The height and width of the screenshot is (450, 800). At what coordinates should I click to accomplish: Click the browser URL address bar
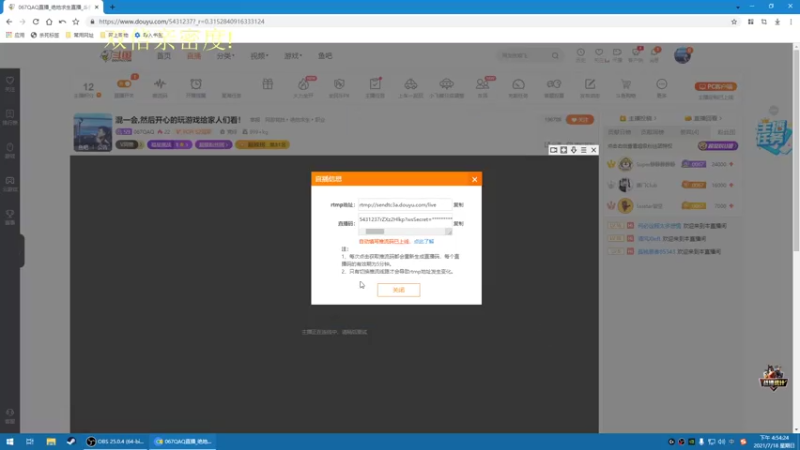(408, 21)
